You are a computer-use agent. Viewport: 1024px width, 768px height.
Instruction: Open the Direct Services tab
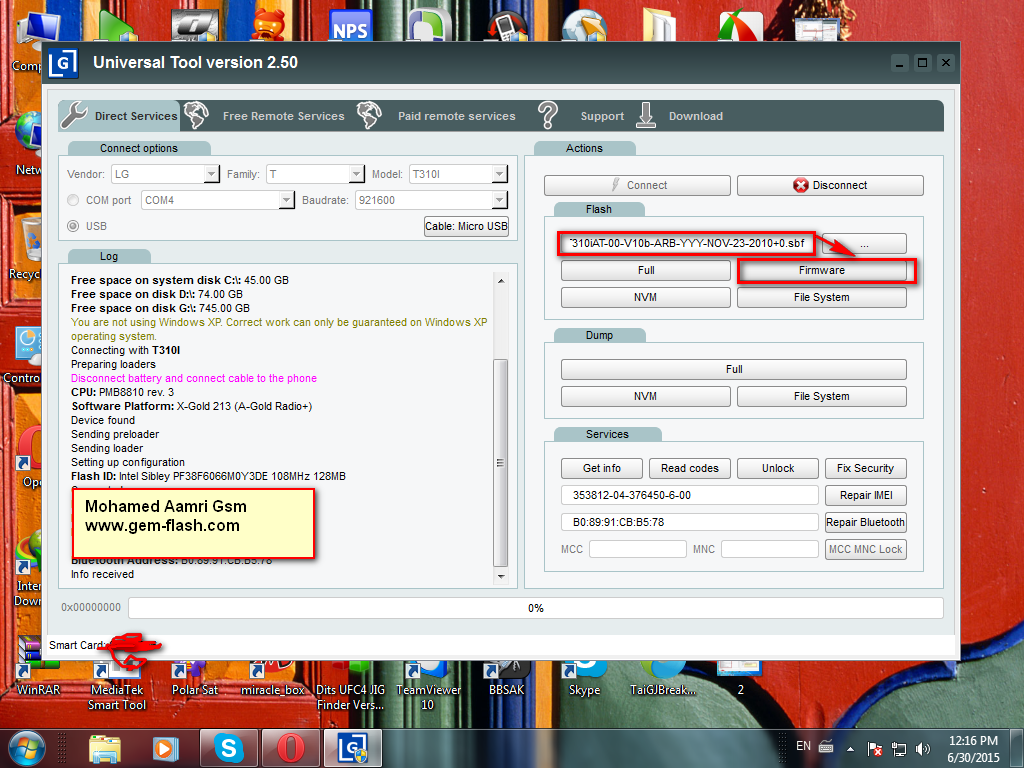coord(120,116)
